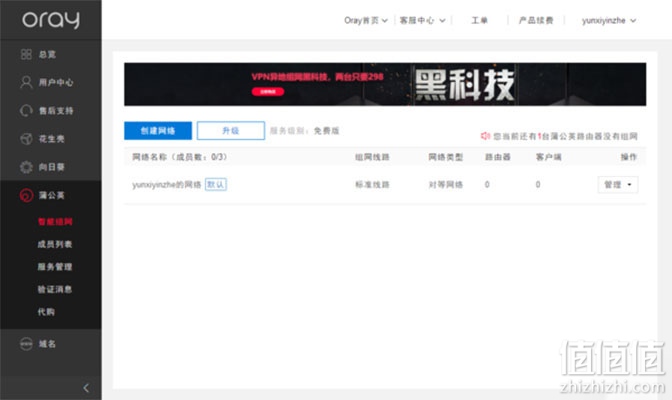Select 域名 in sidebar
Screen dimensions: 672x400
click(x=47, y=344)
